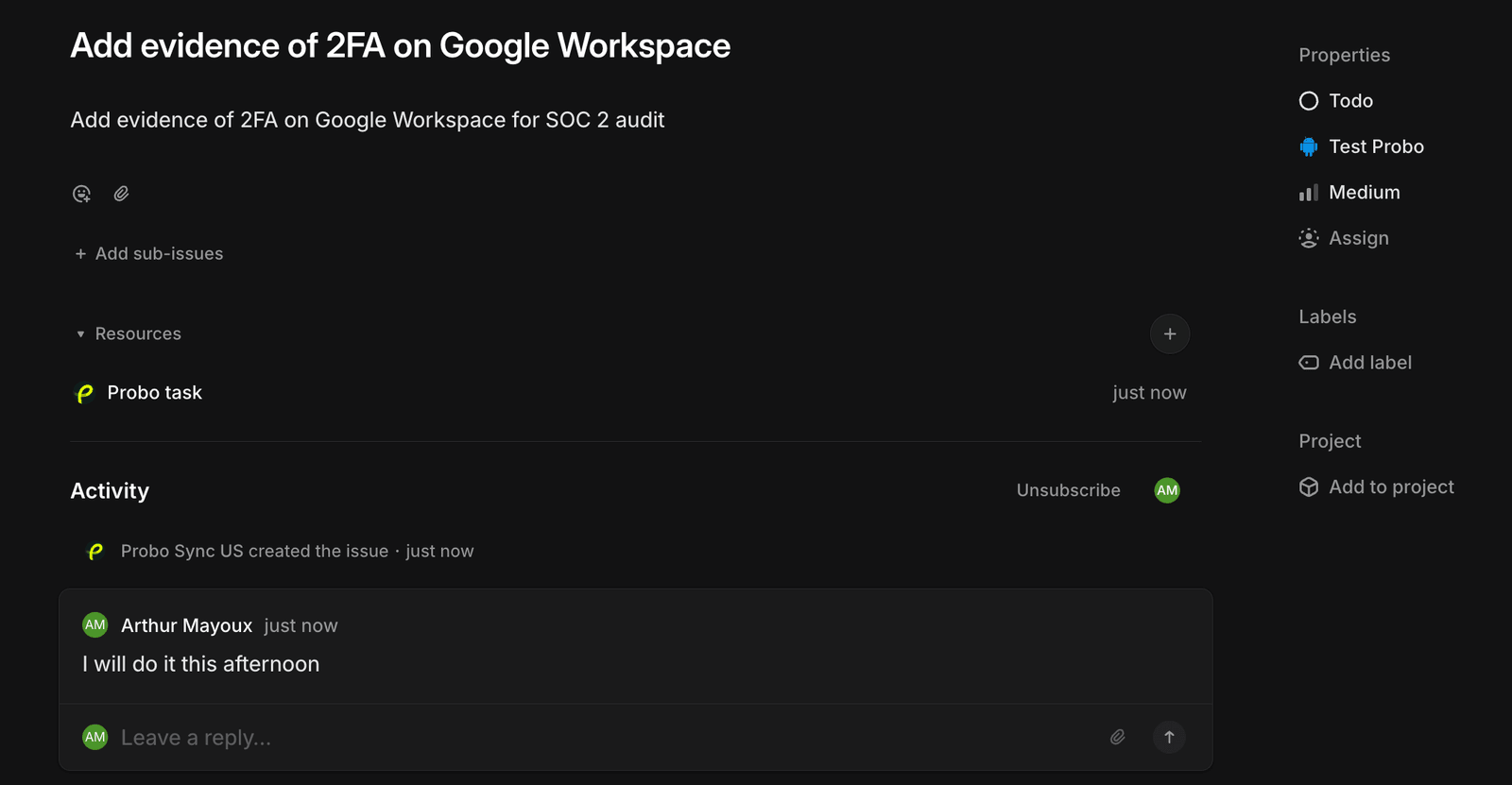
Task: Open the Medium priority dropdown
Action: point(1349,193)
